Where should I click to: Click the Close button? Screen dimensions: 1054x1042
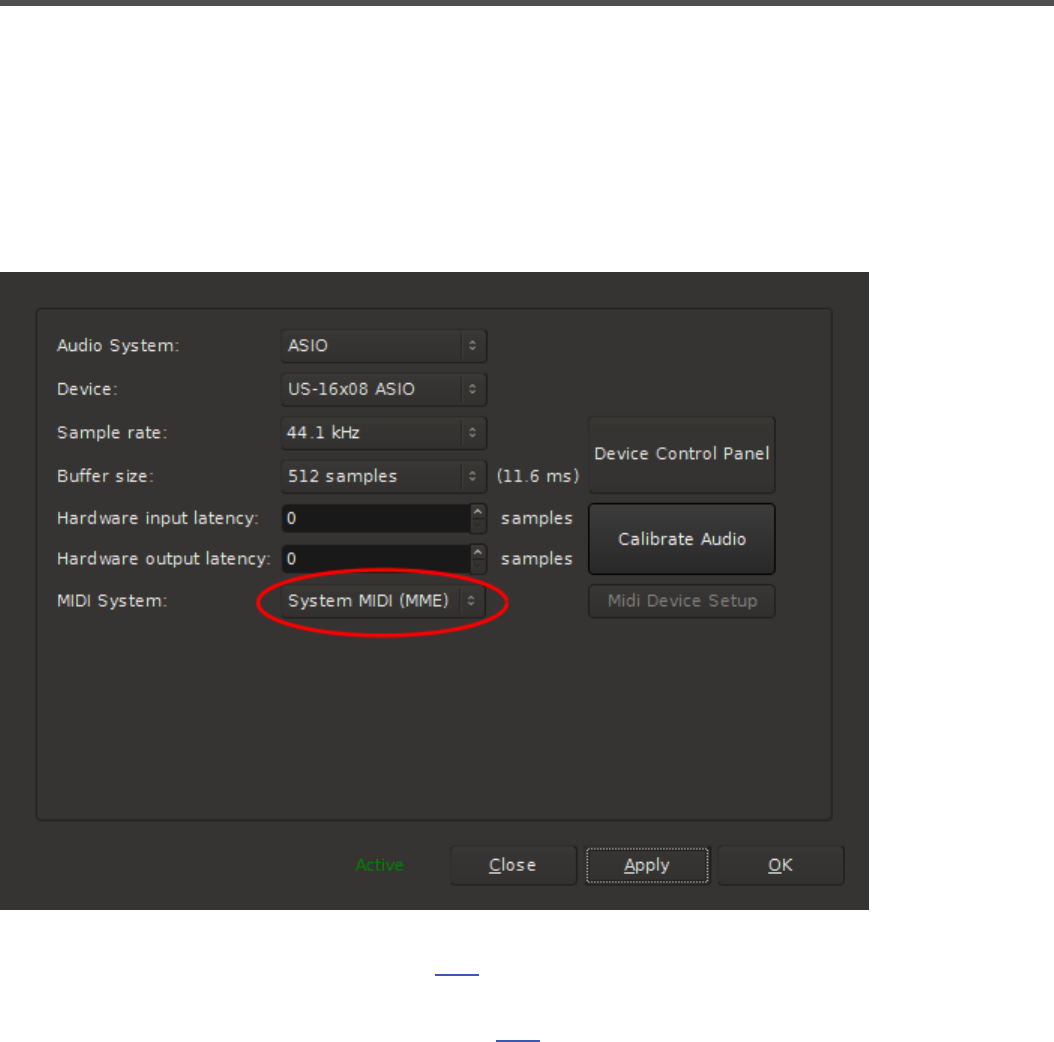tap(513, 865)
